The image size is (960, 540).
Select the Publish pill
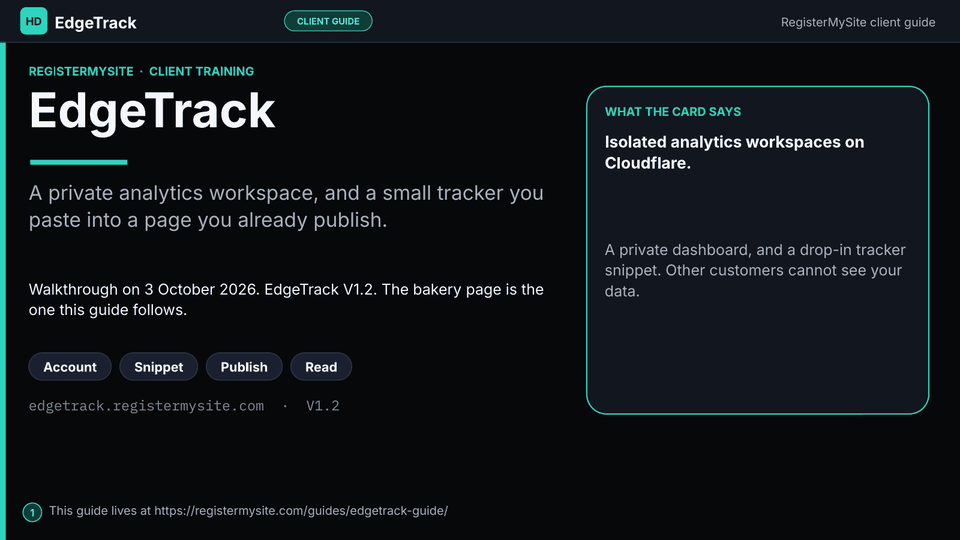point(244,367)
